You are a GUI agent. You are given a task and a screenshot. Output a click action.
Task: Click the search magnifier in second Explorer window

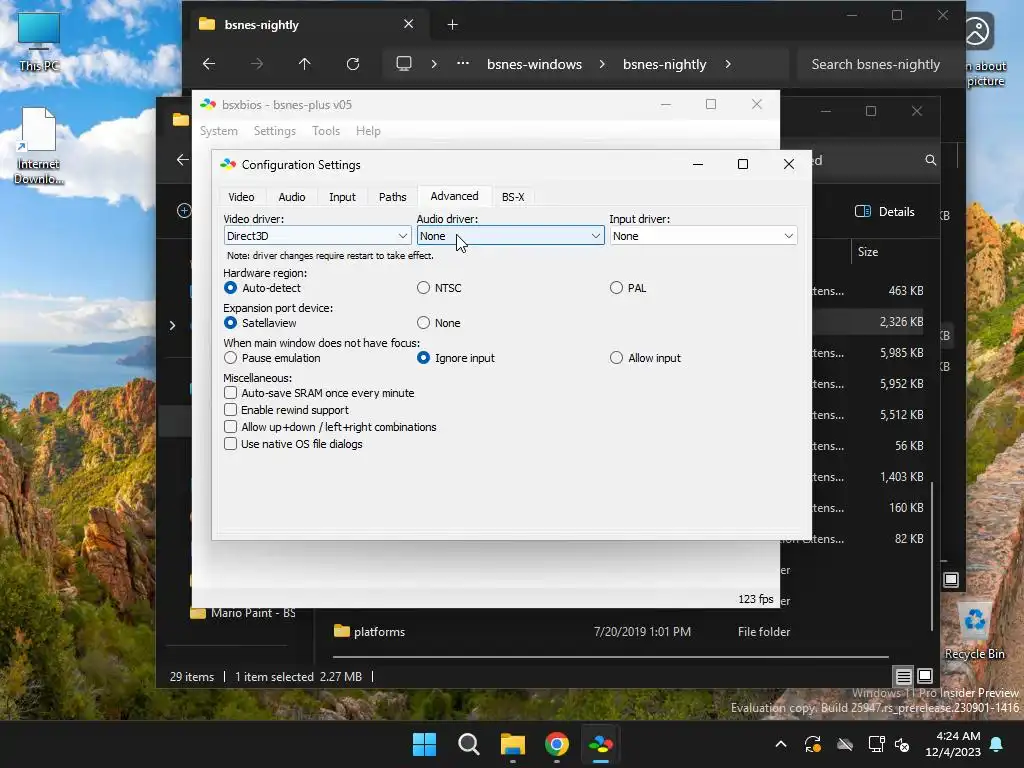pyautogui.click(x=930, y=160)
